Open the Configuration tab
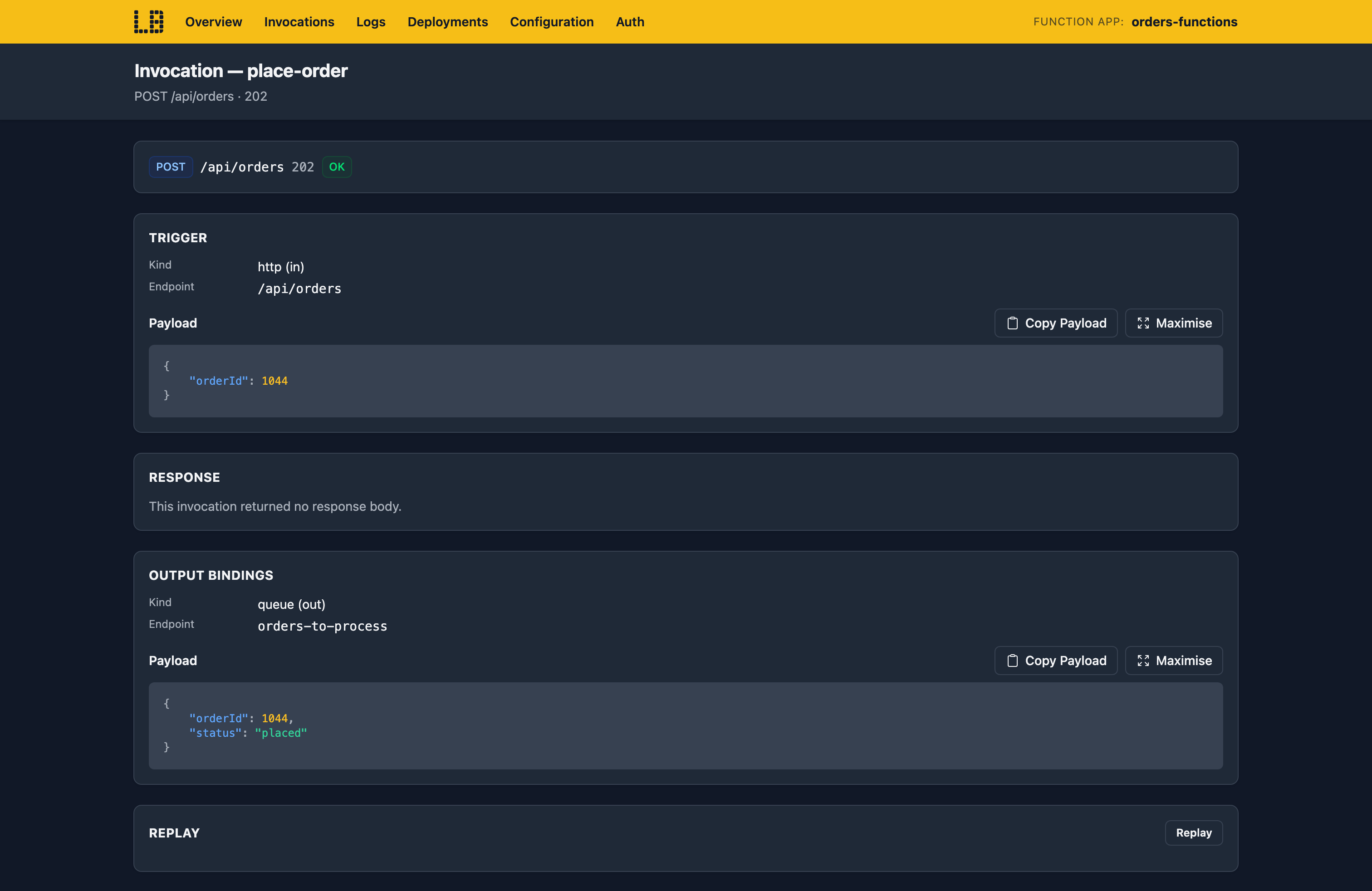The width and height of the screenshot is (1372, 891). click(x=552, y=22)
